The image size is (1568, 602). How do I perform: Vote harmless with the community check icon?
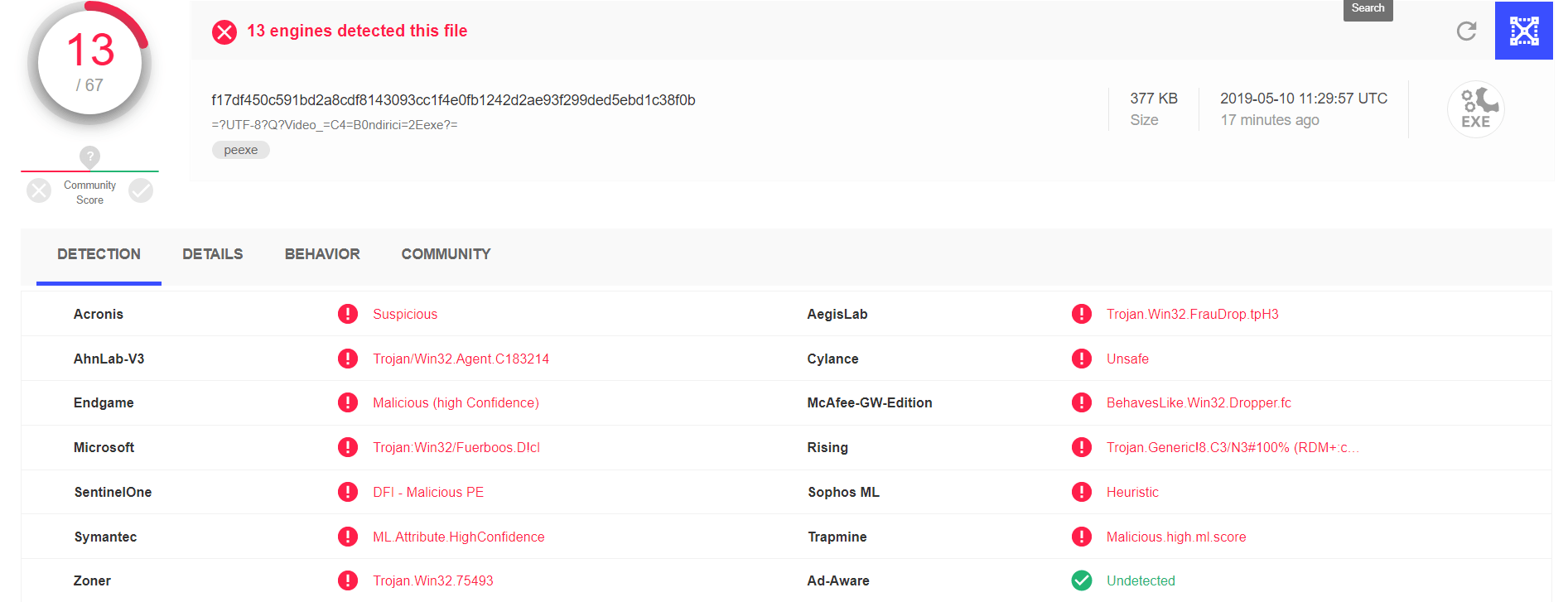[141, 191]
